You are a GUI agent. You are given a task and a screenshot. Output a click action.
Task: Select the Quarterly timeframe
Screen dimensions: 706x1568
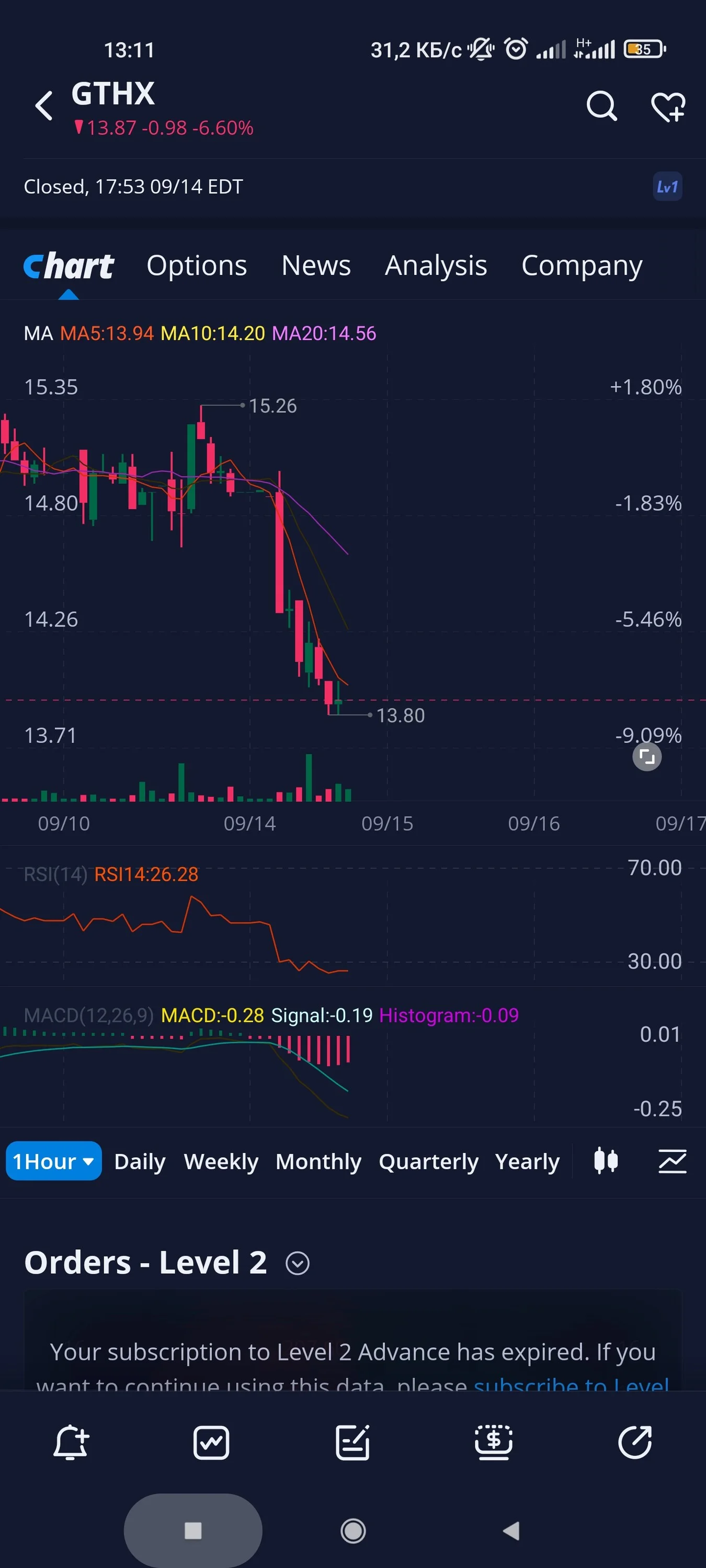tap(429, 1161)
